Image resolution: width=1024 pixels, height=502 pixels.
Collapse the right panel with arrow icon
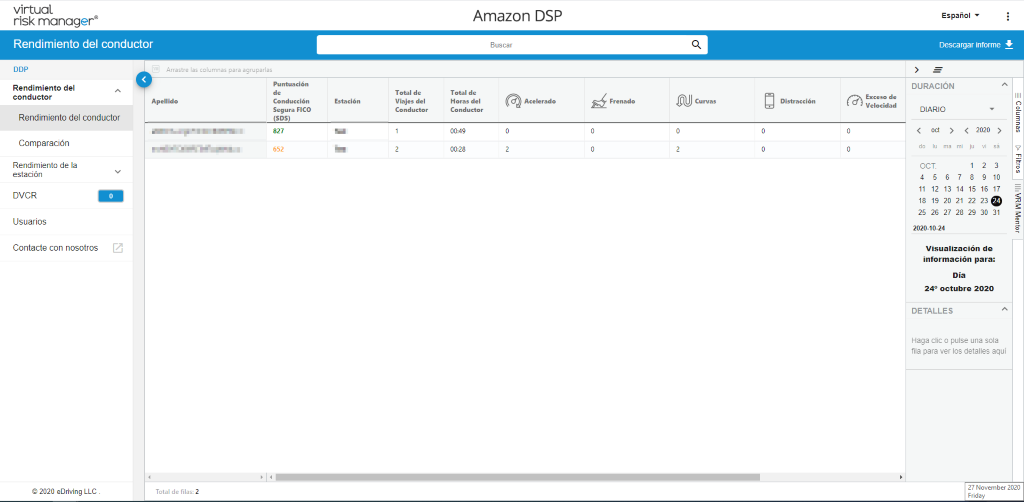pos(917,69)
